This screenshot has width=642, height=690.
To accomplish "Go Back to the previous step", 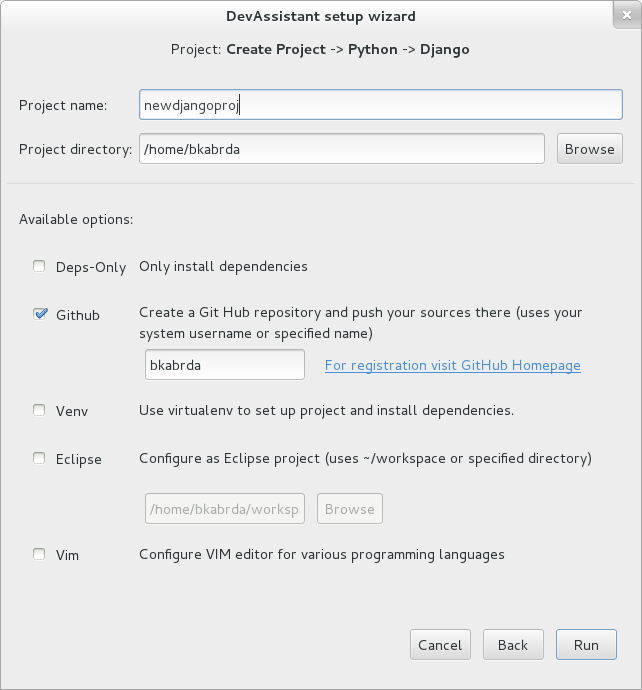I will point(513,645).
